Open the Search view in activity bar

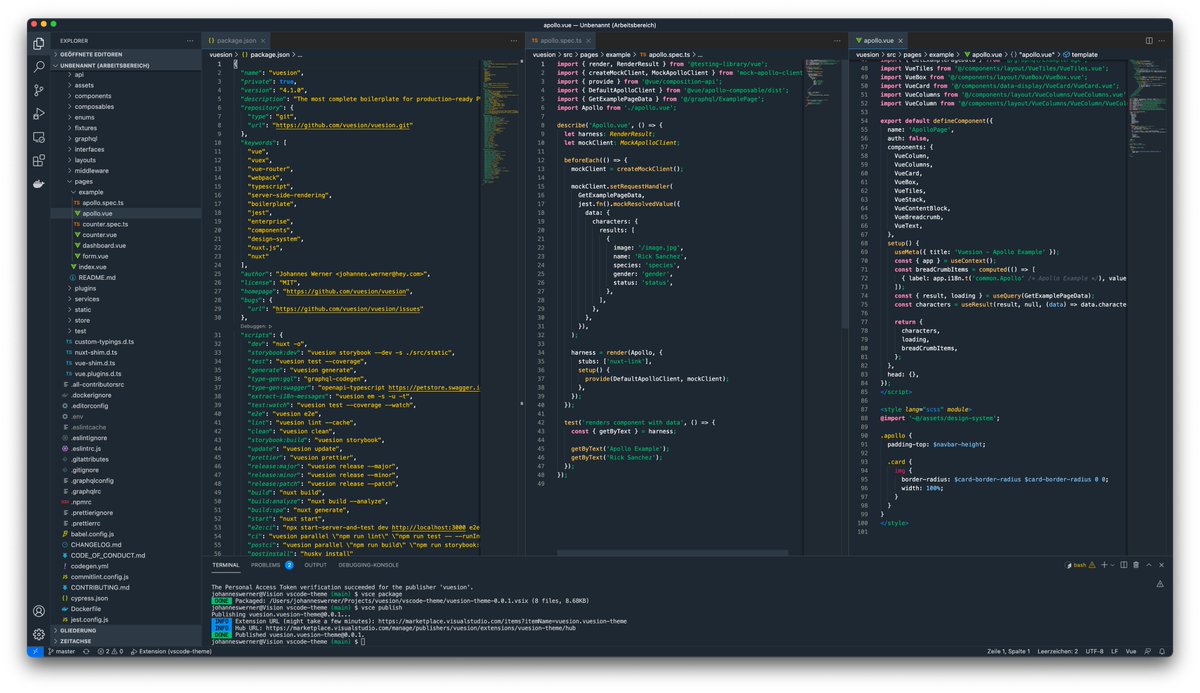pyautogui.click(x=39, y=66)
